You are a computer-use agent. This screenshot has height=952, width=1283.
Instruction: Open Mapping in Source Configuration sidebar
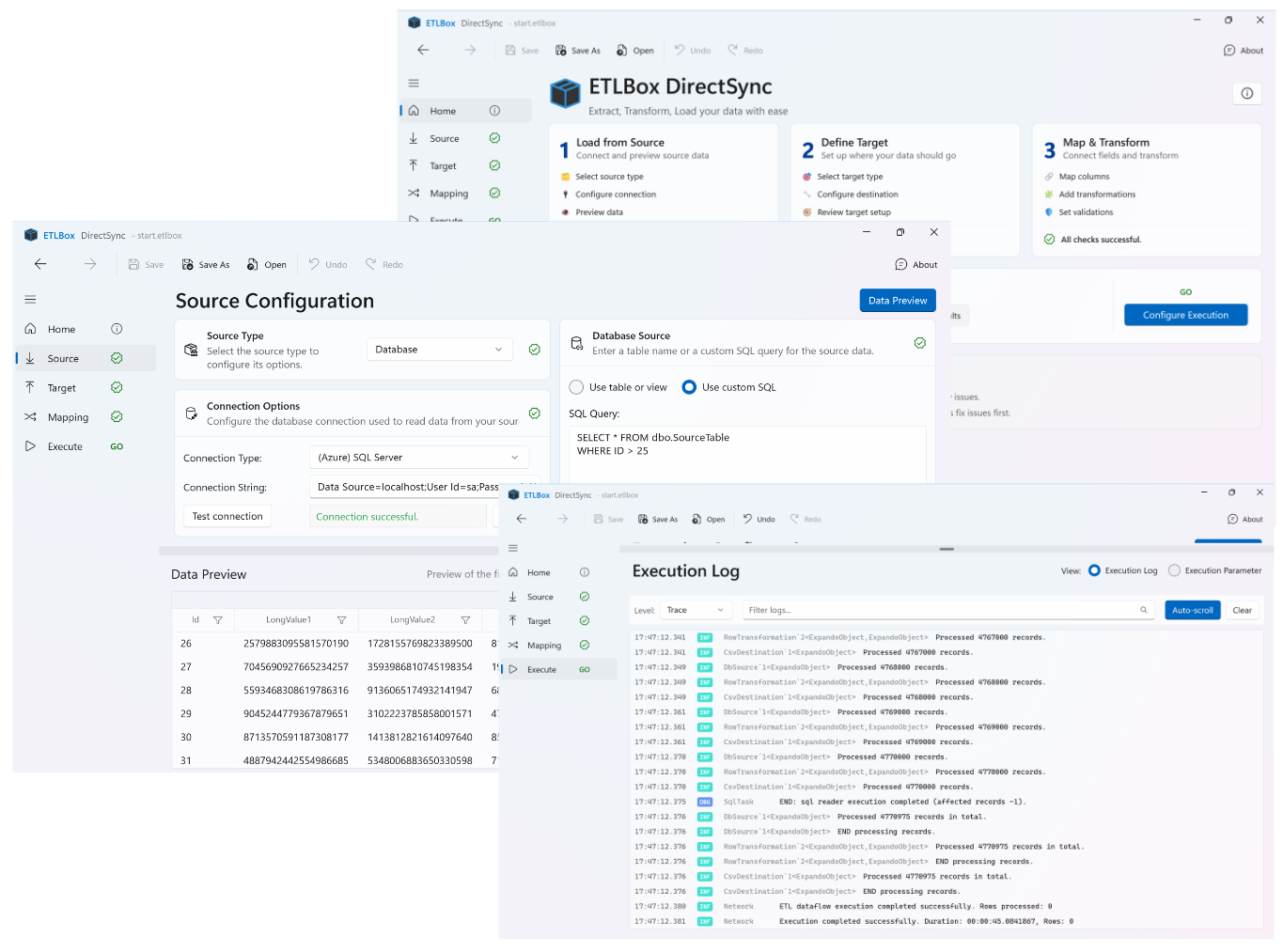[68, 417]
